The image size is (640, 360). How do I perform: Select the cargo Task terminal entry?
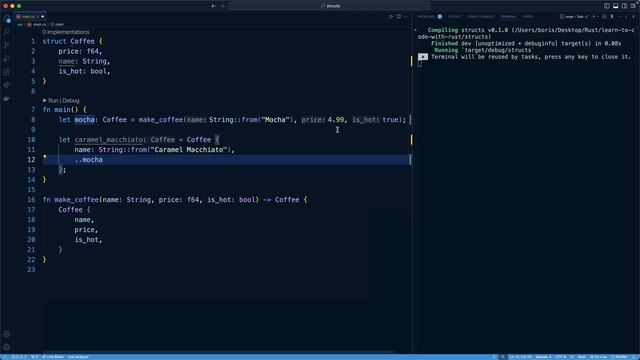(x=572, y=17)
